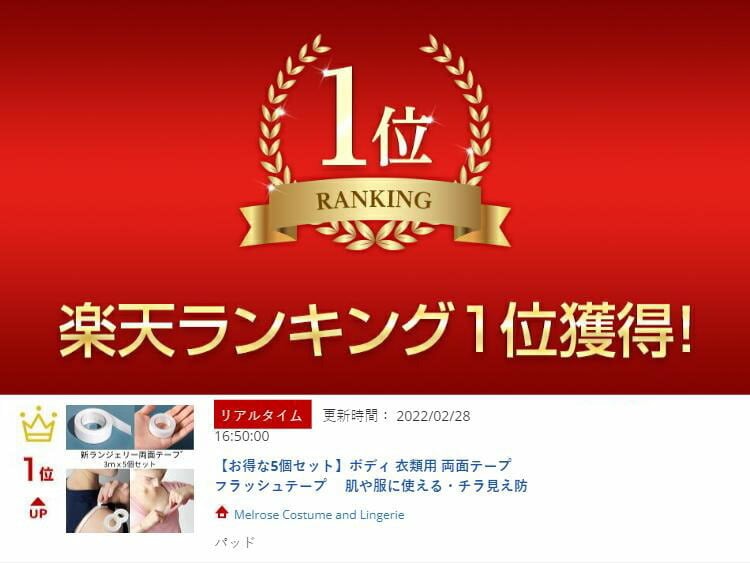Open the フラッシュテープ 肌や服に使える product title line
The image size is (750, 563).
click(x=371, y=486)
